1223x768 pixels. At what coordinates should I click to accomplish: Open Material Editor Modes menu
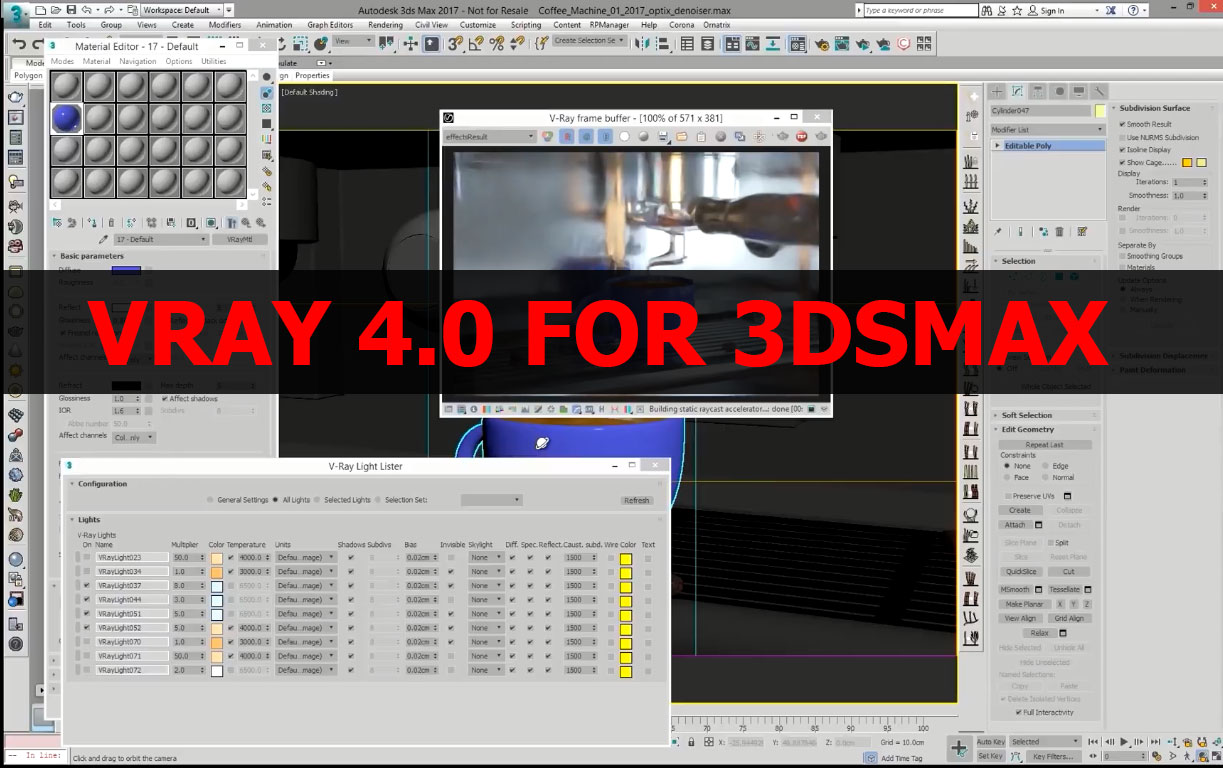pos(62,61)
